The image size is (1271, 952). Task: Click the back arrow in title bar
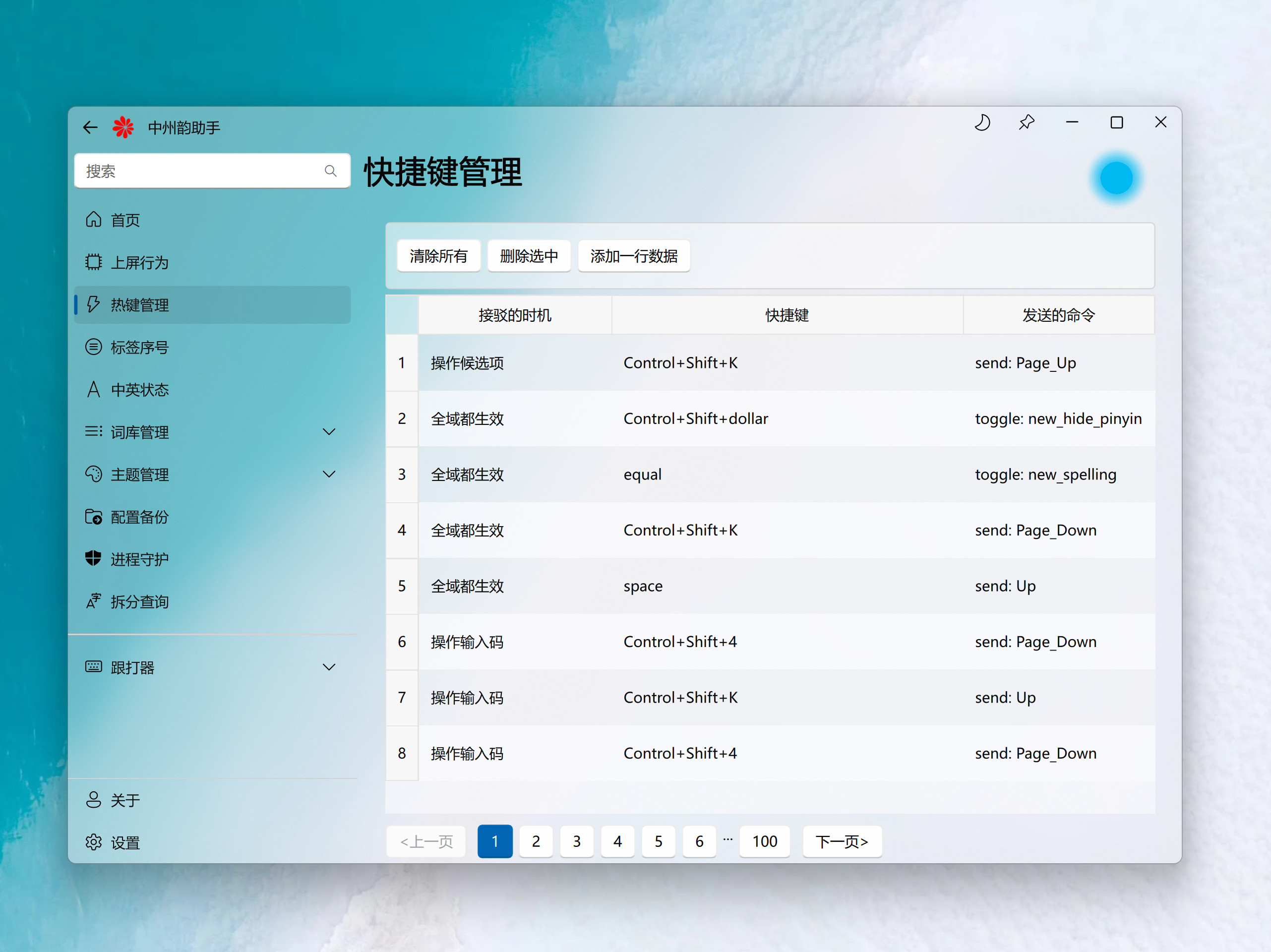click(90, 127)
